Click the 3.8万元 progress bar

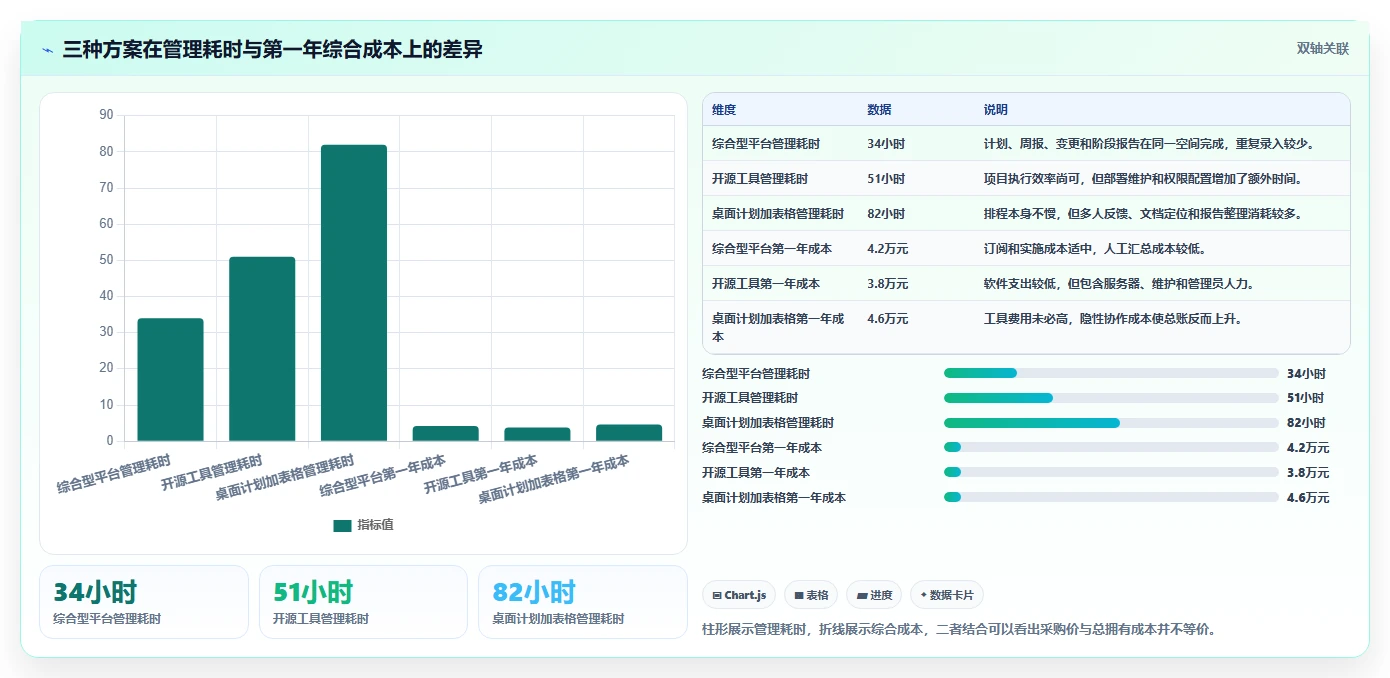[1111, 472]
